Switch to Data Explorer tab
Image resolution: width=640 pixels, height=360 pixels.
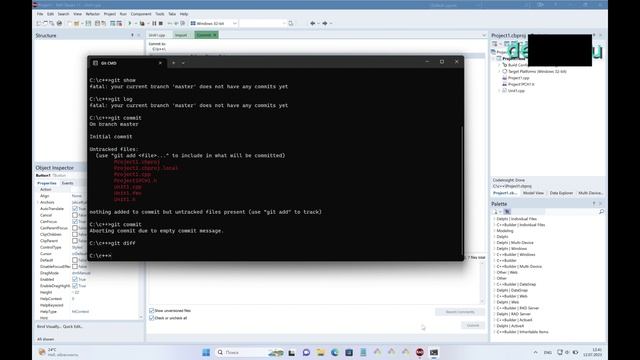pos(561,193)
